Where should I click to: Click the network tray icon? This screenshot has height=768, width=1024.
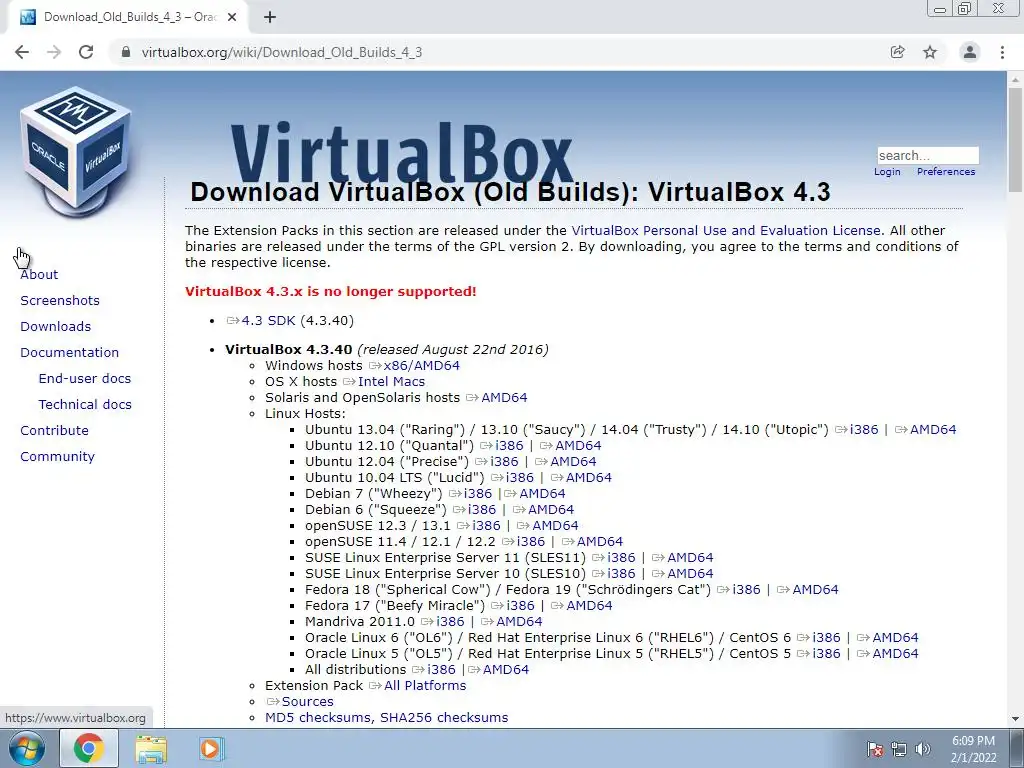click(899, 749)
